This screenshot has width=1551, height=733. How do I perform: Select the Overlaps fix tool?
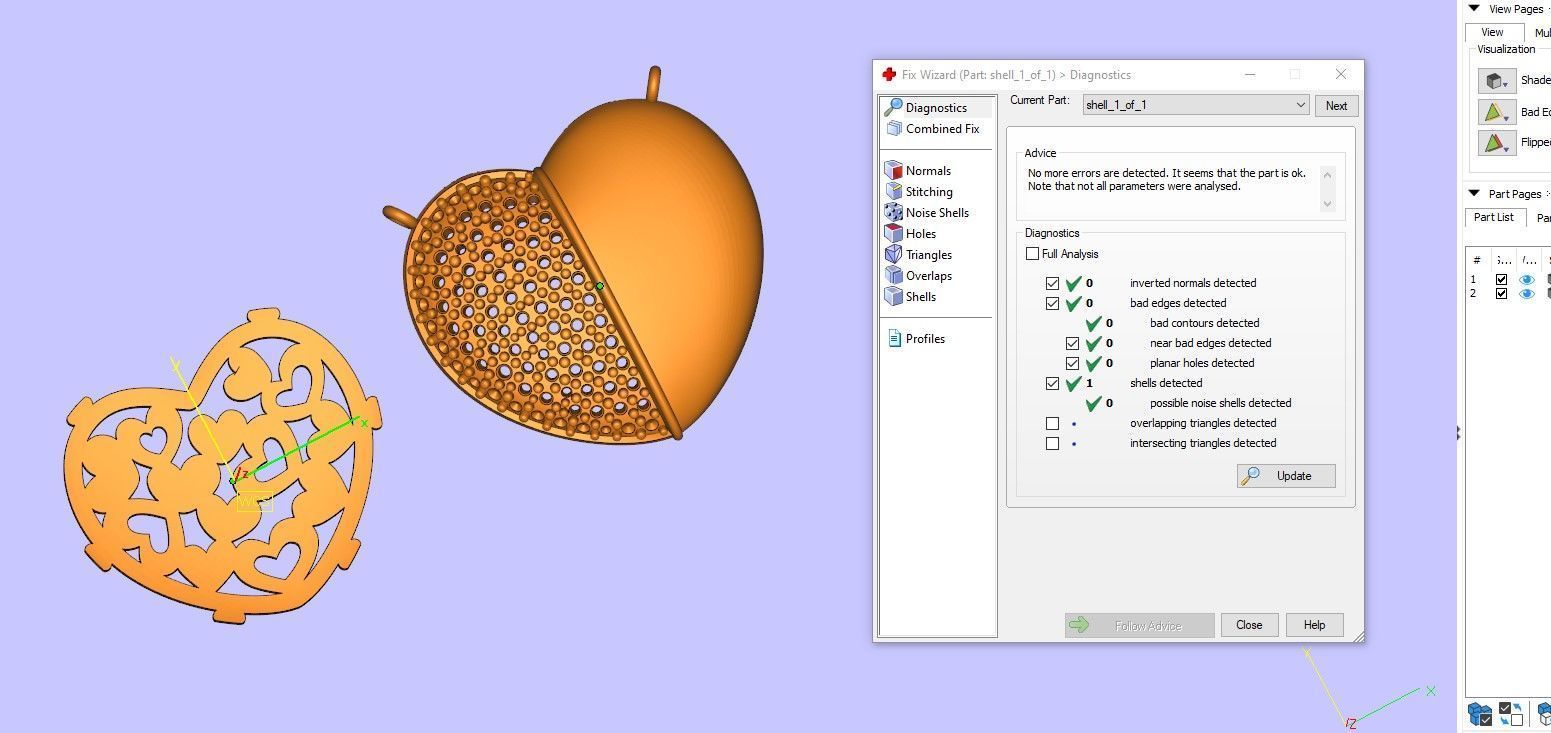(x=919, y=276)
